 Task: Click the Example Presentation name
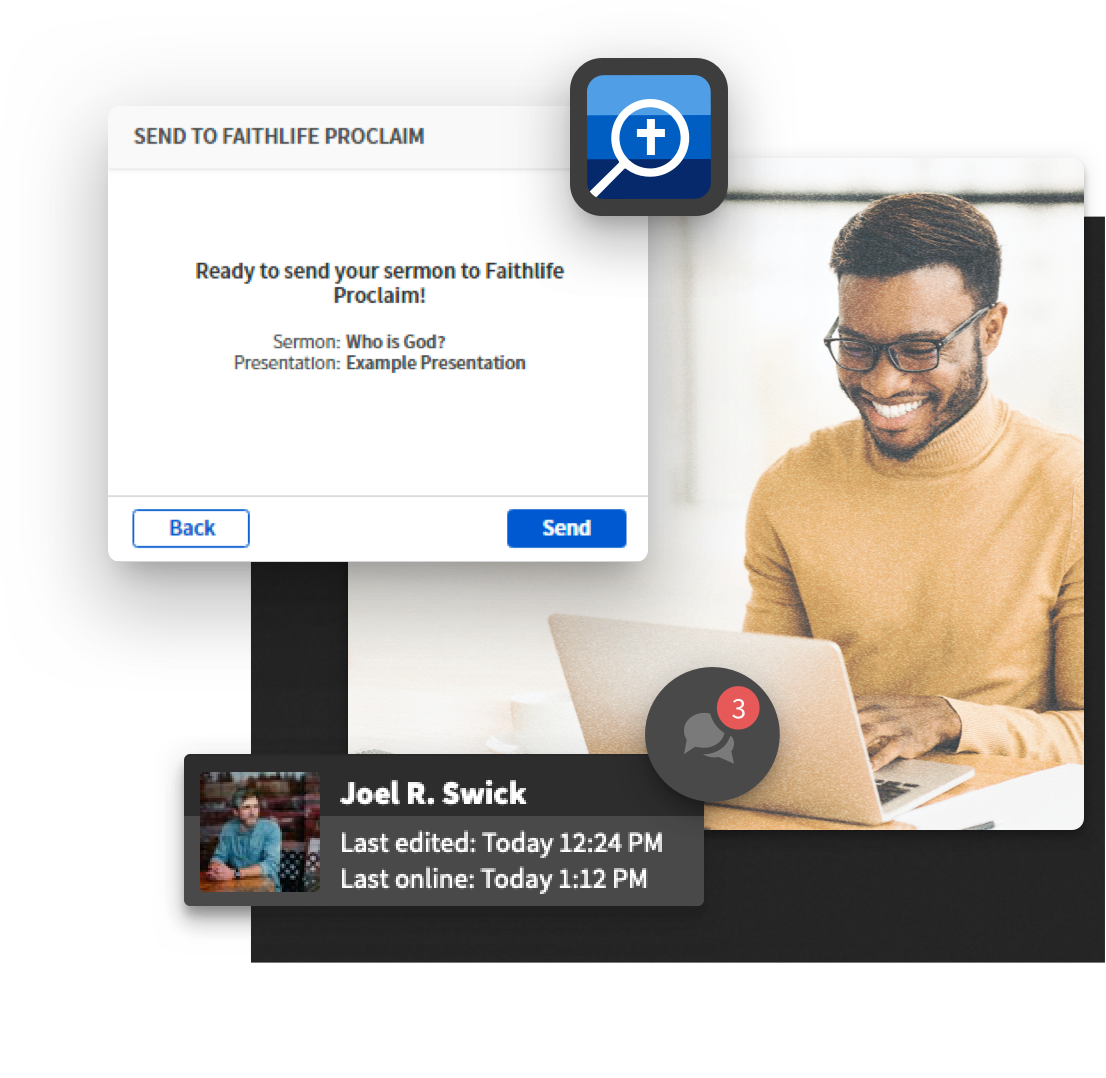coord(436,363)
